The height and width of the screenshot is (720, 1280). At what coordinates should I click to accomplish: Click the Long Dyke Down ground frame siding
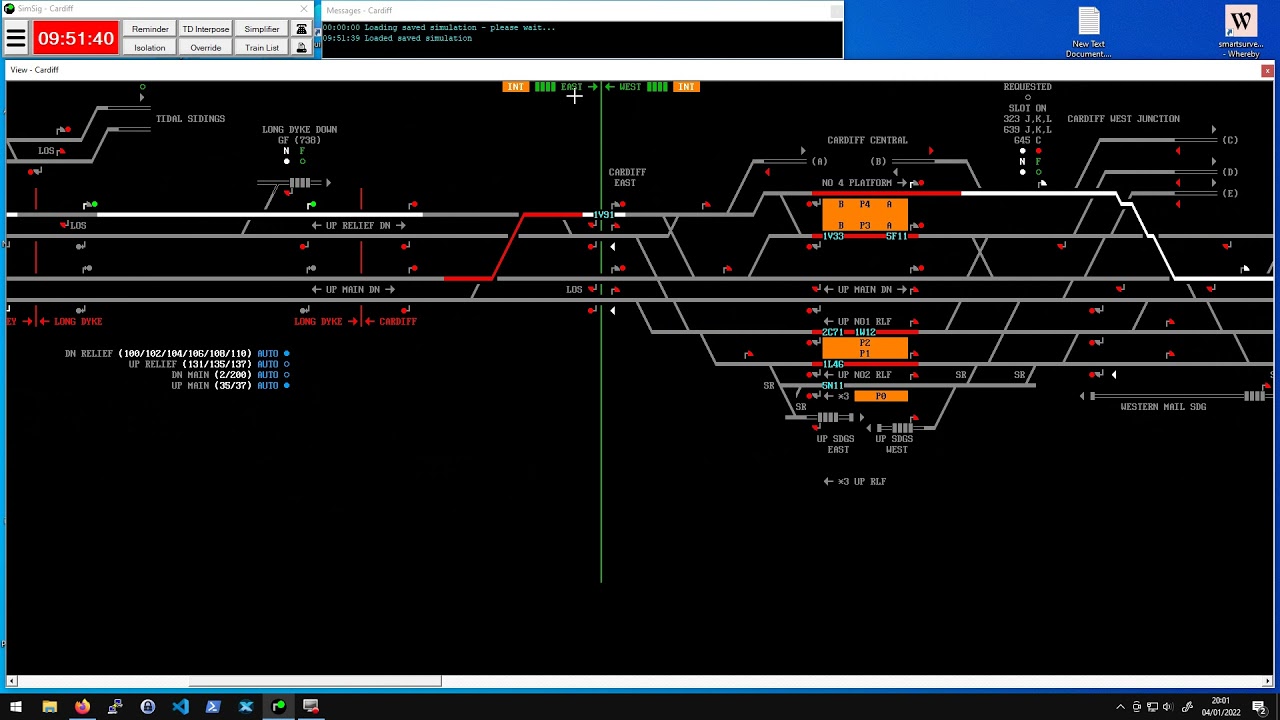pos(294,183)
